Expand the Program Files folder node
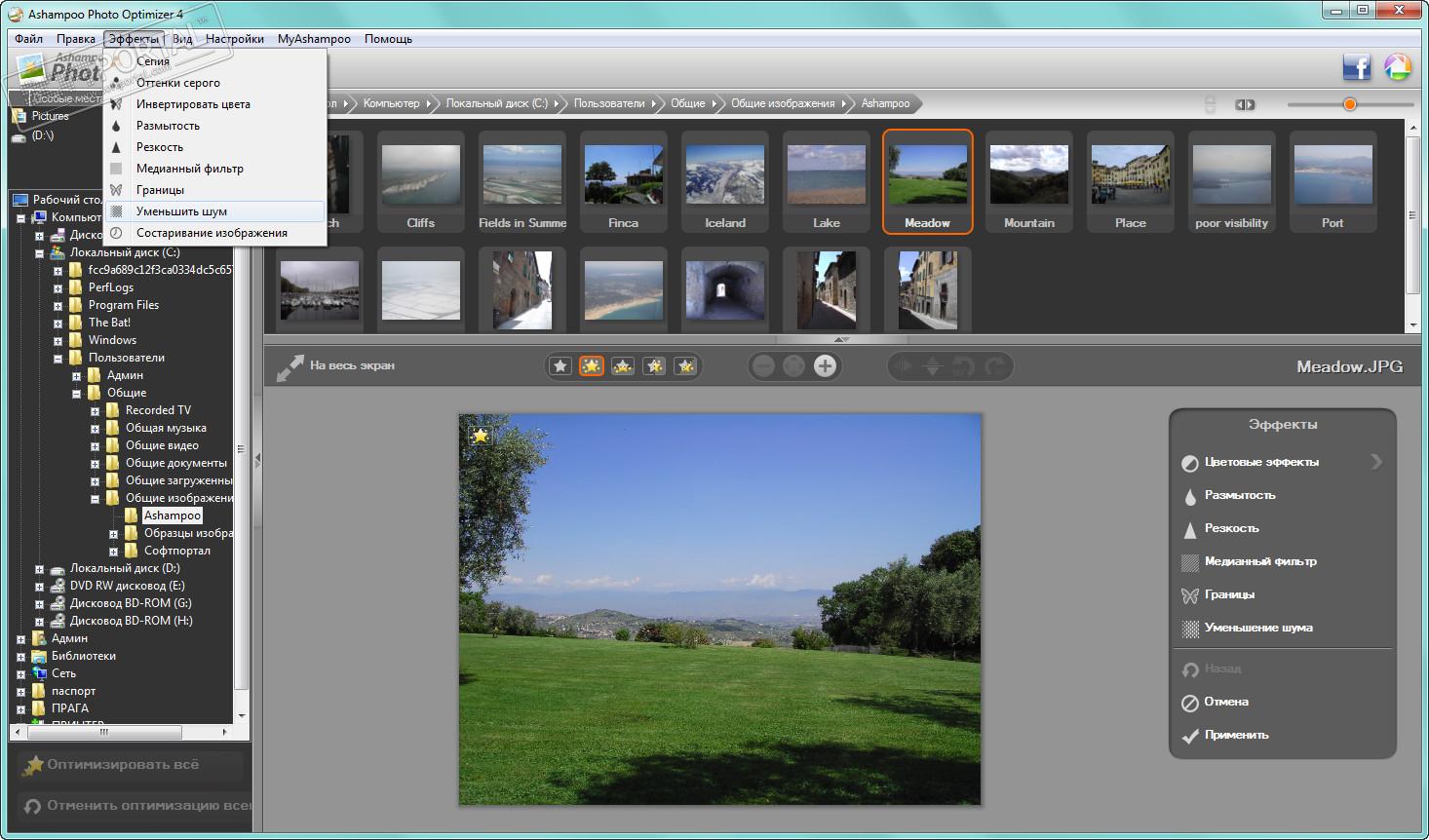1429x840 pixels. coord(58,306)
